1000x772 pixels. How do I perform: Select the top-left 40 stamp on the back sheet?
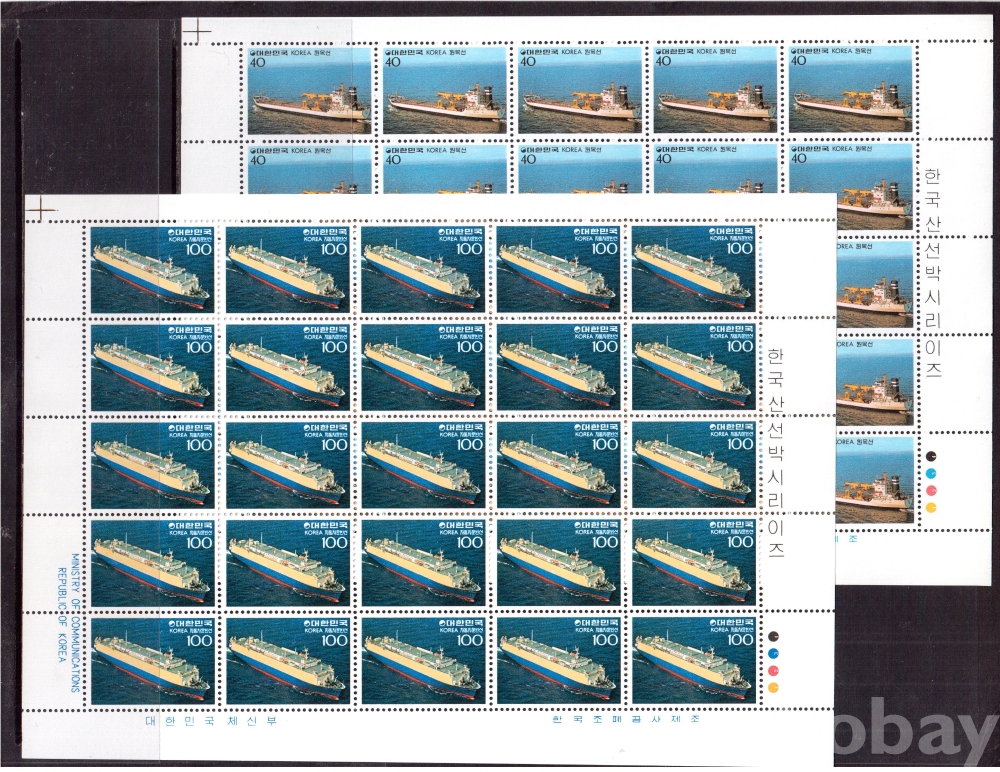tap(310, 90)
